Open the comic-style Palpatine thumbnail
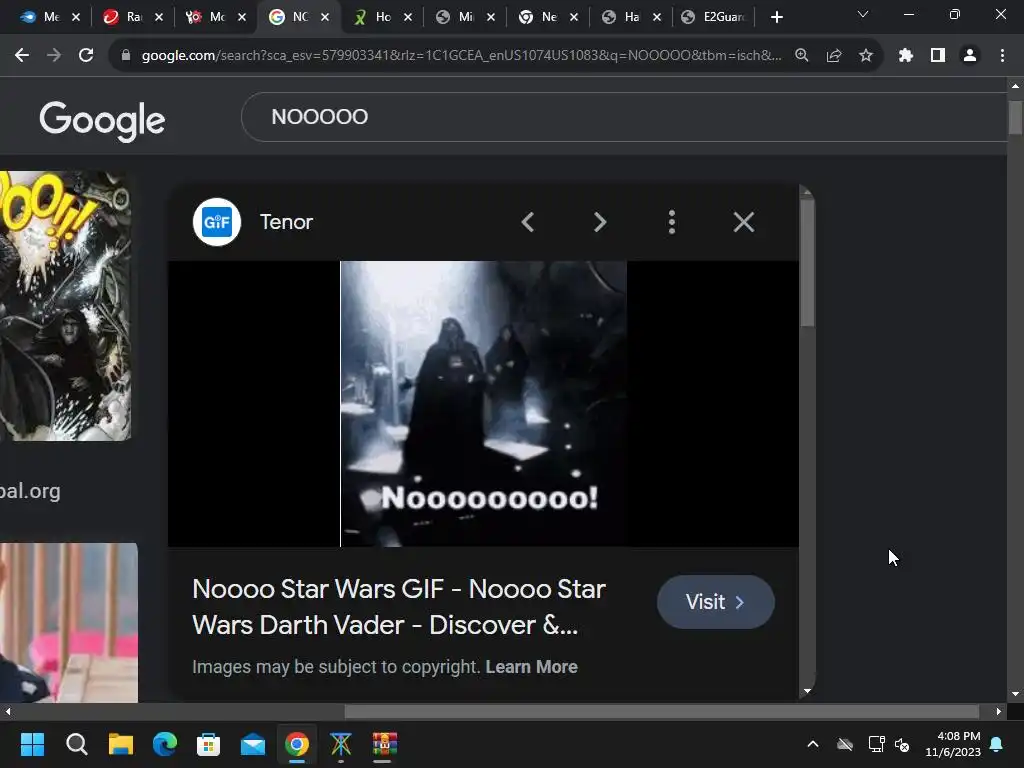Image resolution: width=1024 pixels, height=768 pixels. click(x=65, y=306)
